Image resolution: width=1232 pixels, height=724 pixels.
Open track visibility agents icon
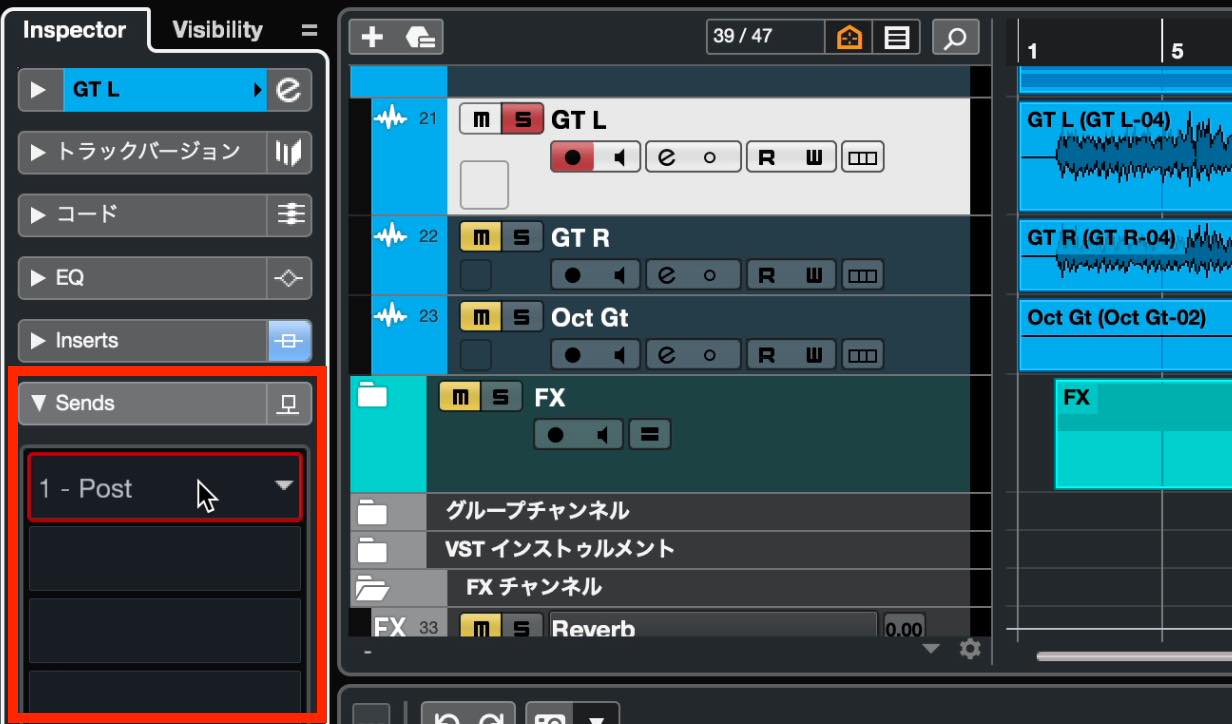pos(848,38)
